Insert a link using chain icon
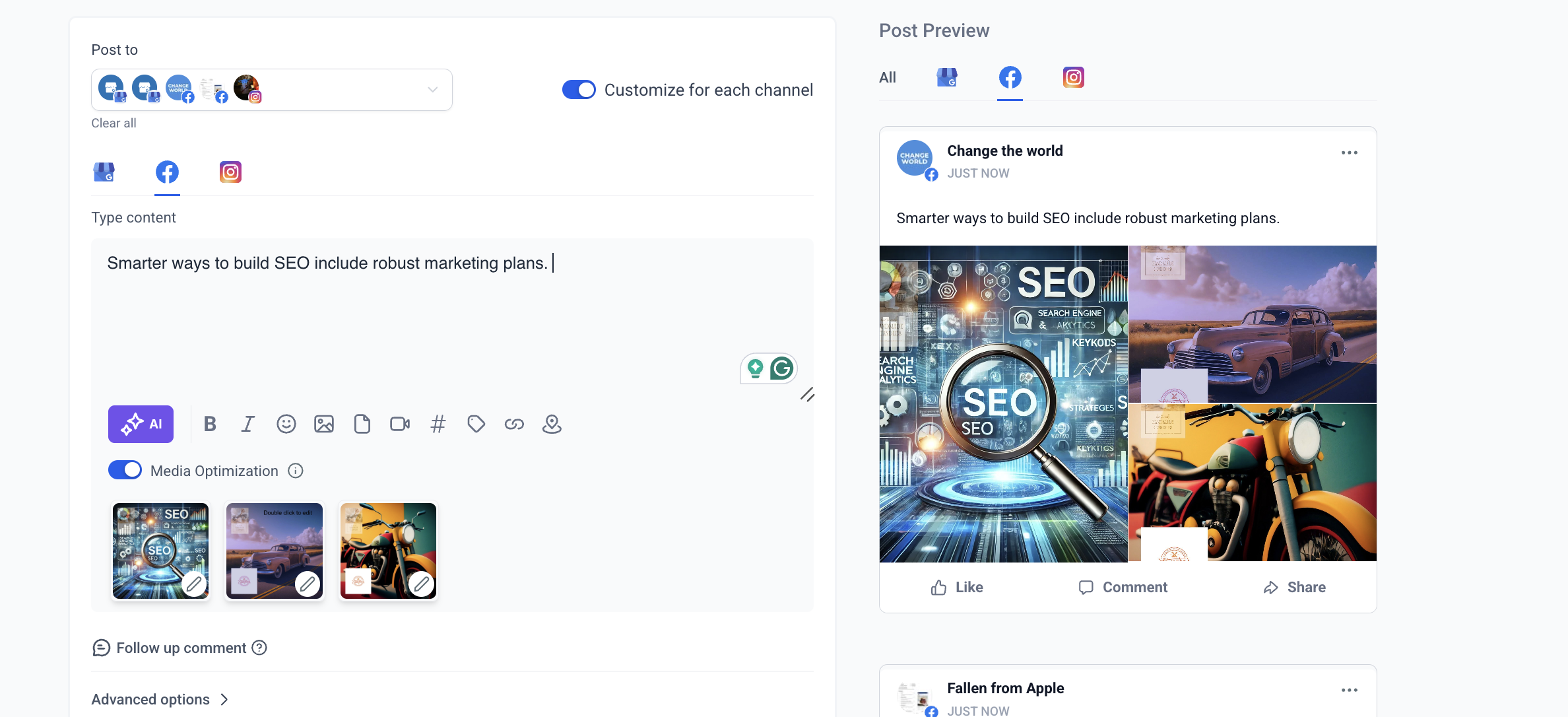Image resolution: width=1568 pixels, height=717 pixels. (514, 424)
